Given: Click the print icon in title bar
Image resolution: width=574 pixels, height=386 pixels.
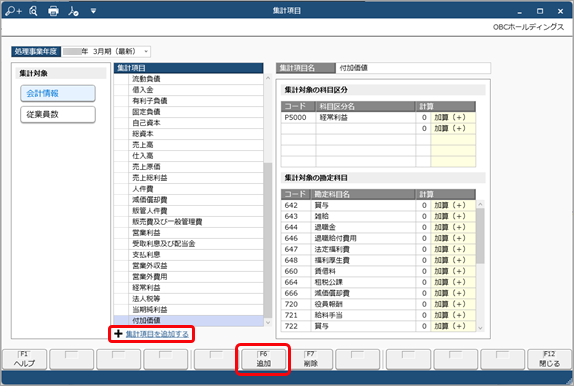Looking at the screenshot, I should coord(53,11).
